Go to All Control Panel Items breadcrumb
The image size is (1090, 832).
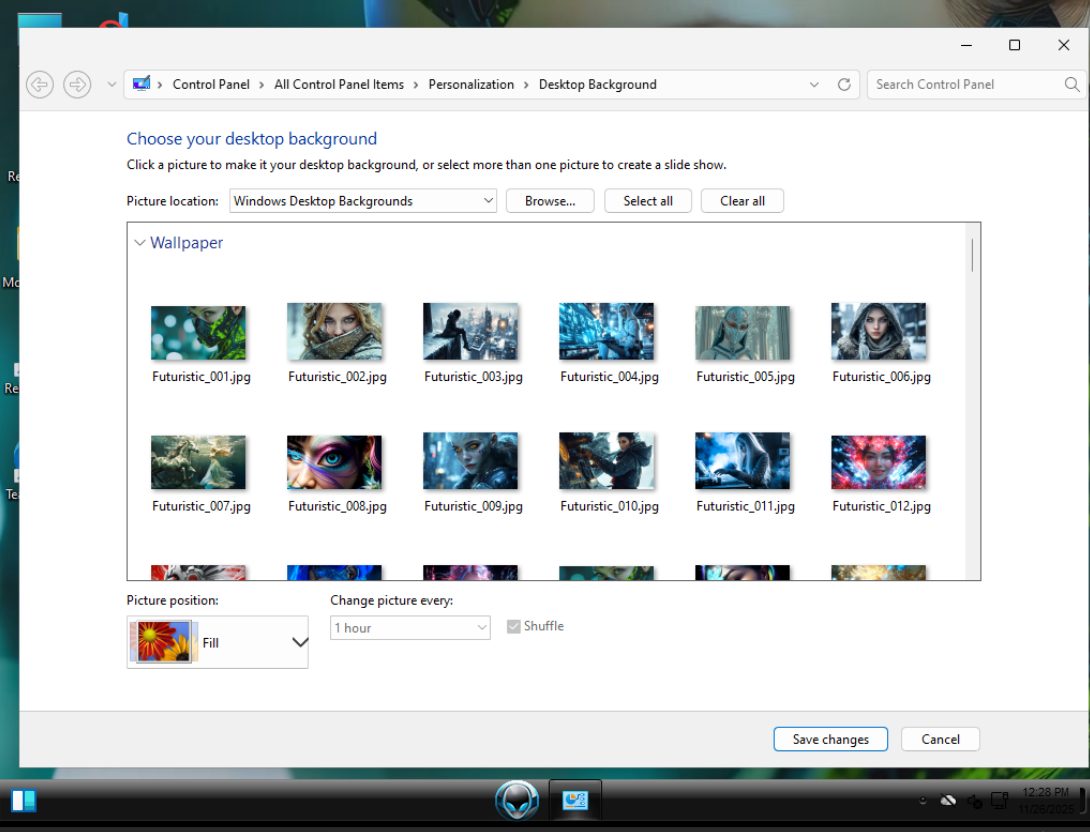click(x=339, y=85)
